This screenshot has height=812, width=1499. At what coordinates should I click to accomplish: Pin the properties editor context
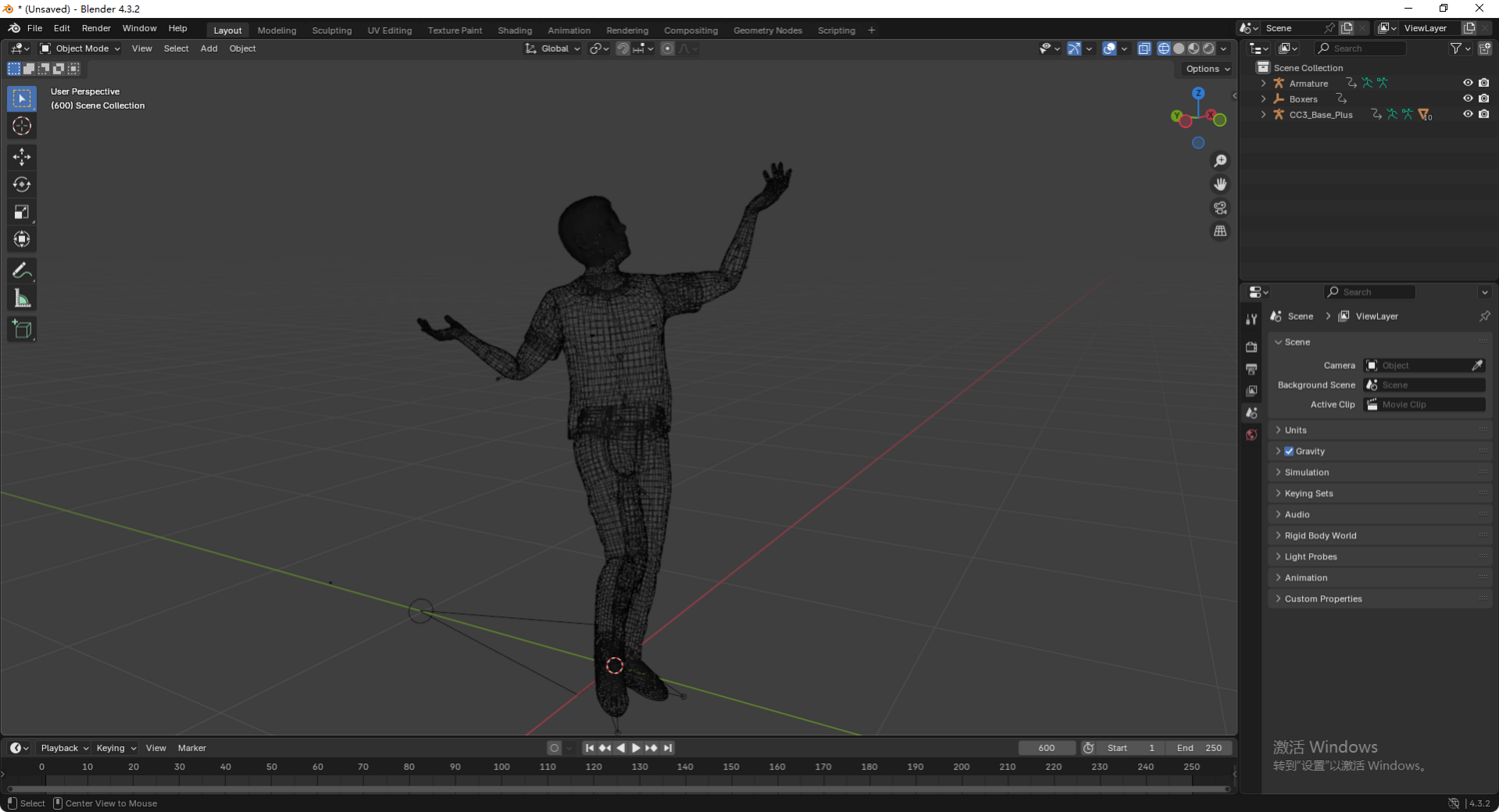click(1484, 317)
